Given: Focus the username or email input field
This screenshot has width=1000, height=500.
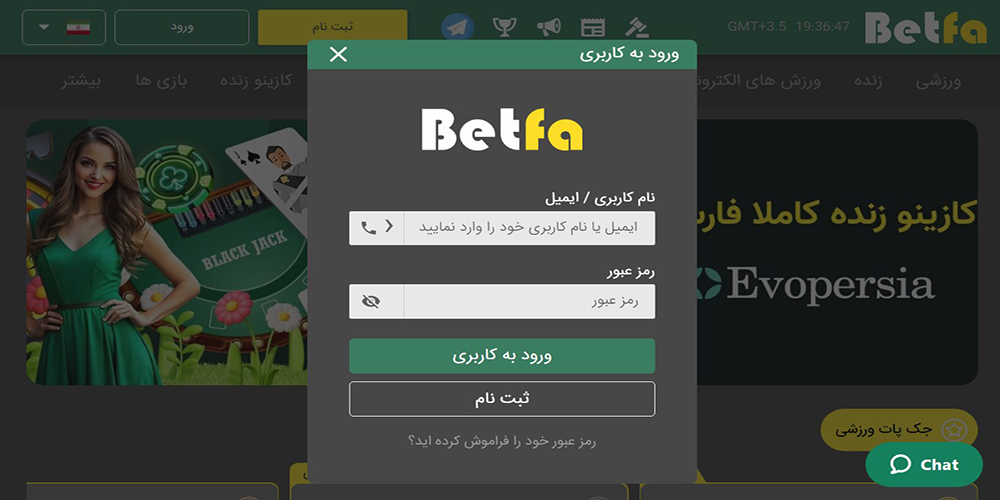Looking at the screenshot, I should (529, 228).
